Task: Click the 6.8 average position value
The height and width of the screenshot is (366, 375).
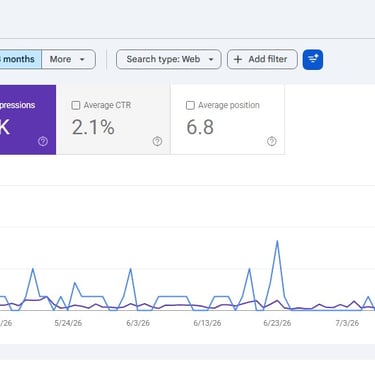Action: [200, 127]
